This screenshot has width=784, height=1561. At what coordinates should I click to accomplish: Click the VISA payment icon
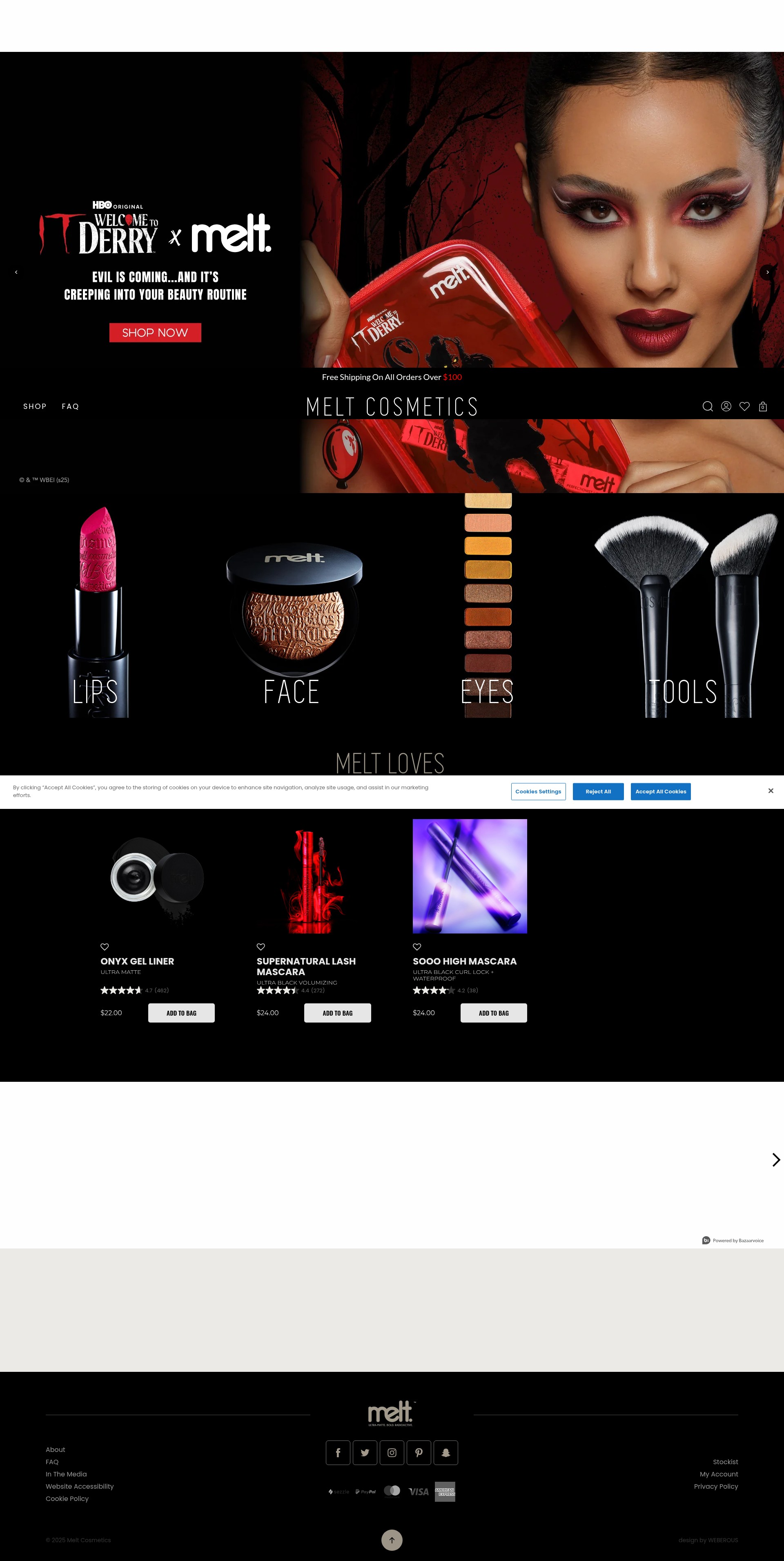tap(419, 1491)
